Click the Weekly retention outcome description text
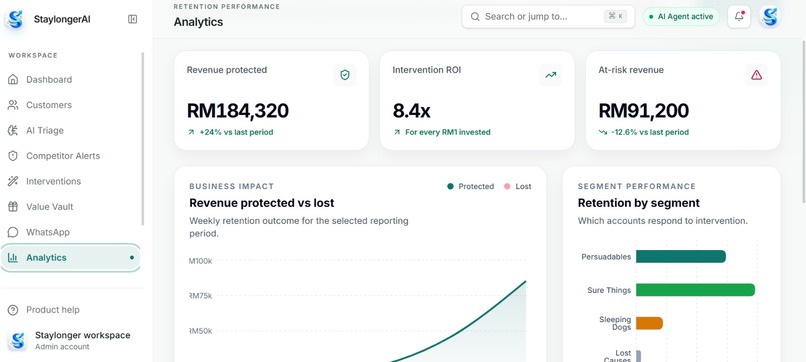This screenshot has width=806, height=362. click(299, 227)
